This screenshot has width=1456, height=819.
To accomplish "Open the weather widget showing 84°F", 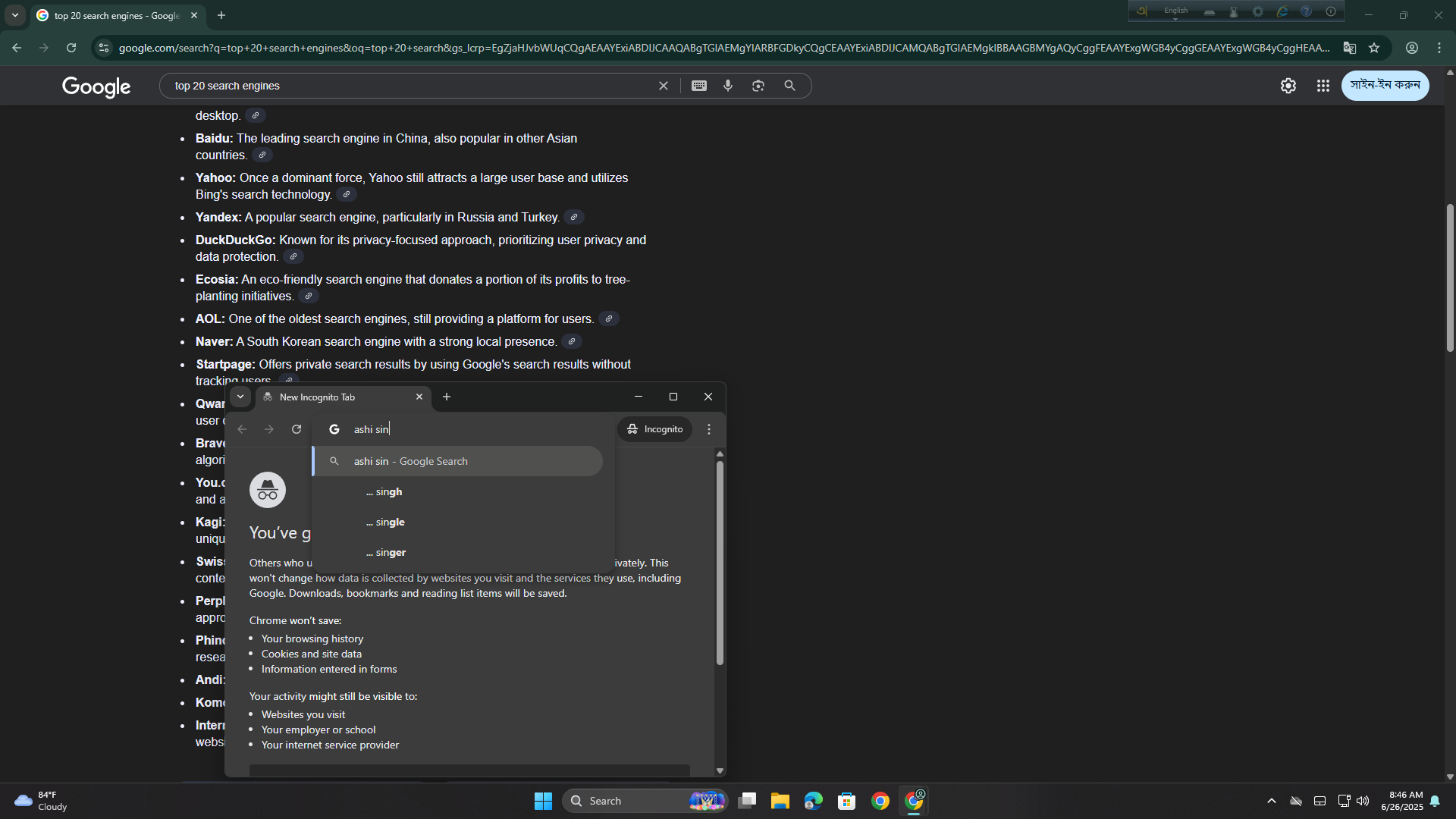I will tap(42, 801).
